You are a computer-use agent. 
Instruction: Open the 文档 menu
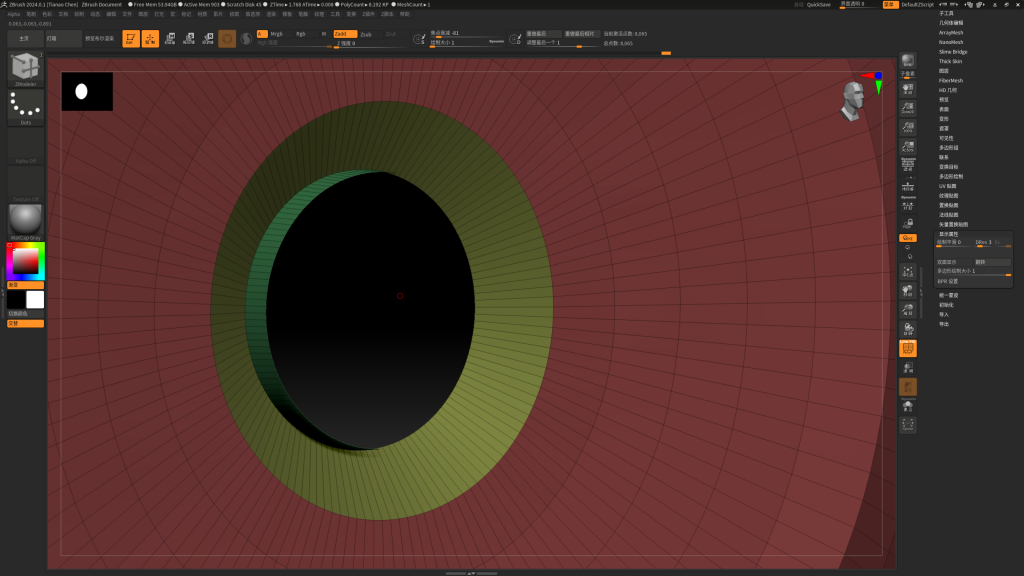(x=63, y=14)
